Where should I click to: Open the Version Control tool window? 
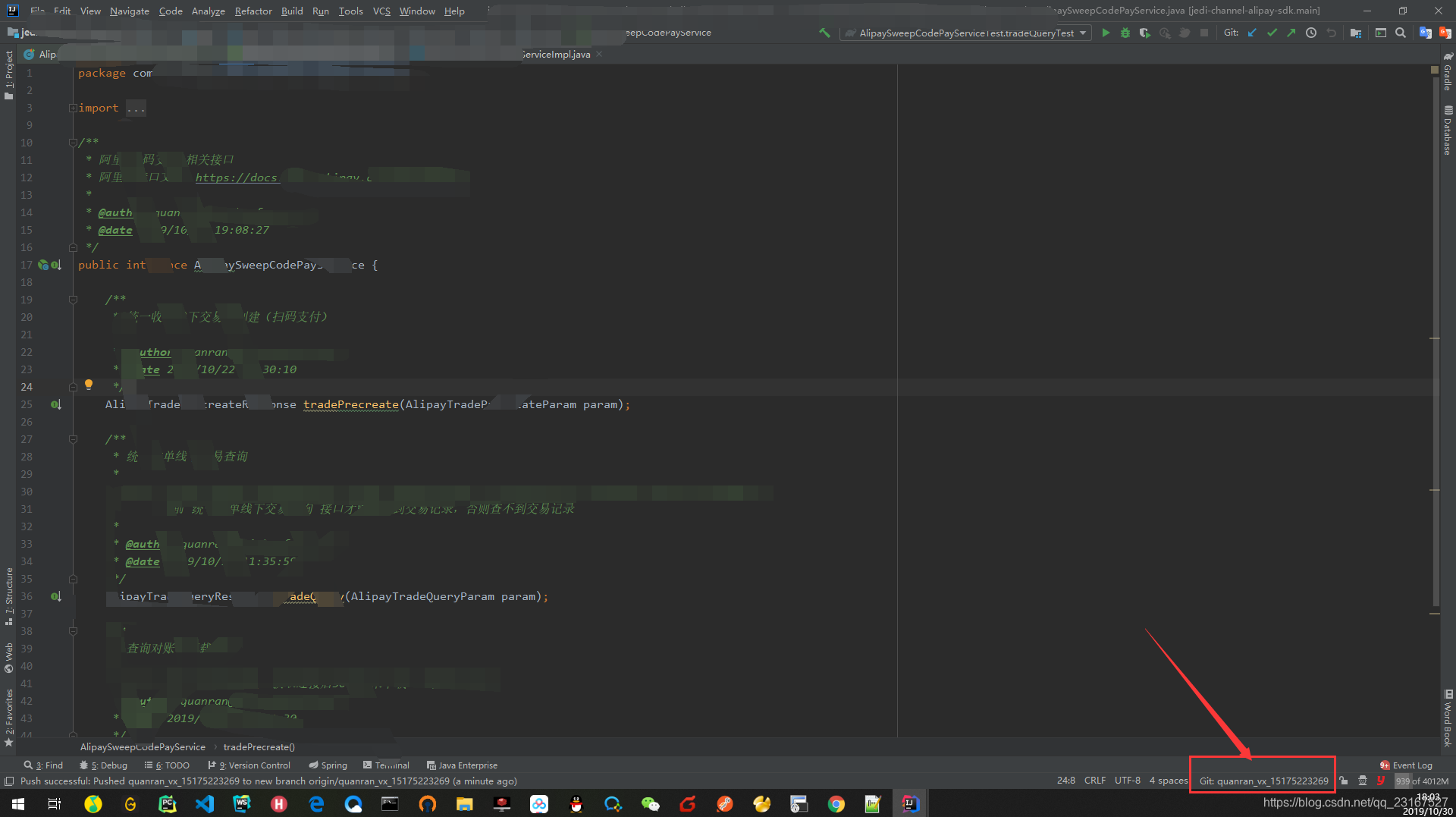pyautogui.click(x=249, y=765)
